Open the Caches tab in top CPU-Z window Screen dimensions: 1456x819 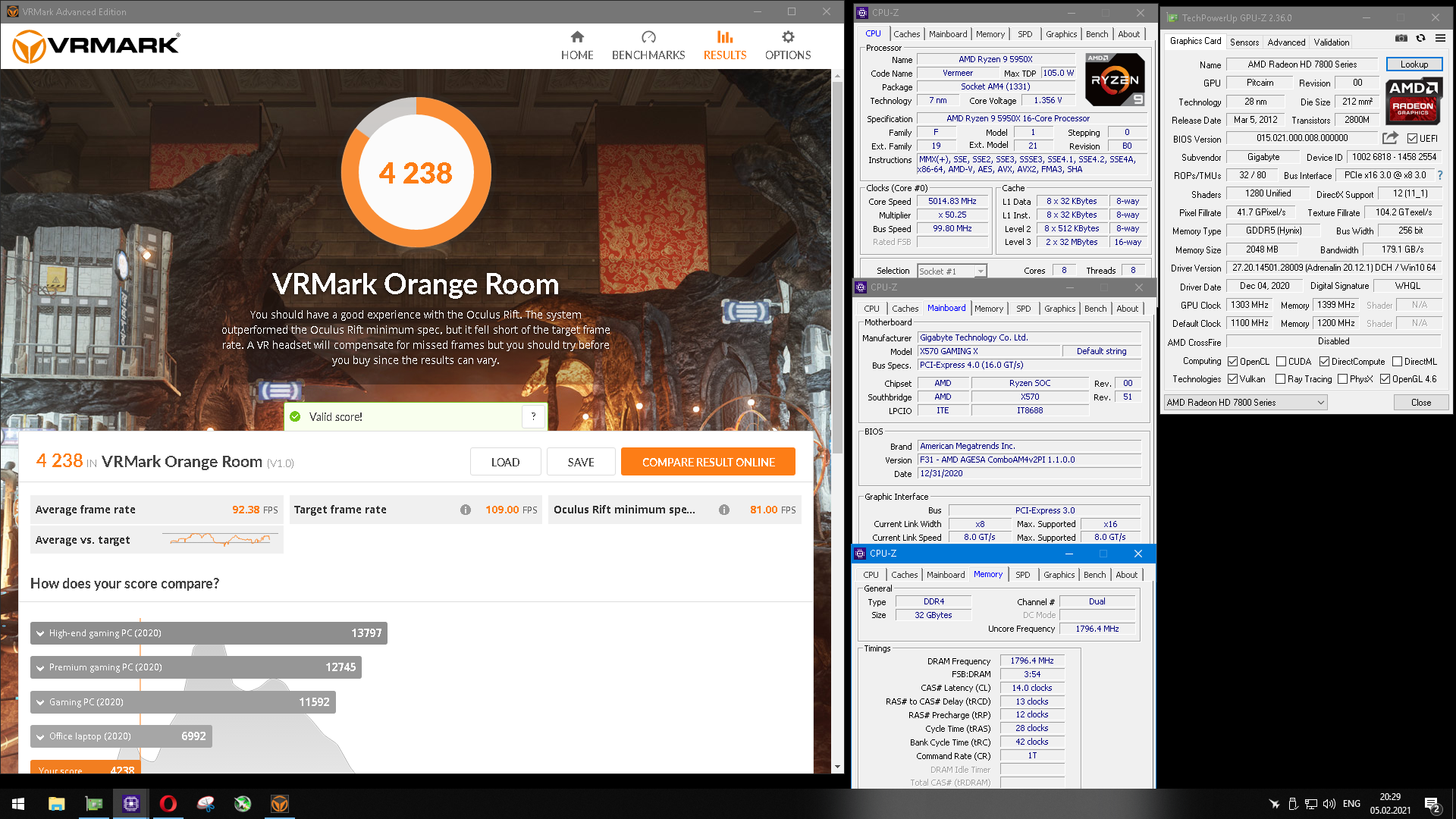coord(906,34)
